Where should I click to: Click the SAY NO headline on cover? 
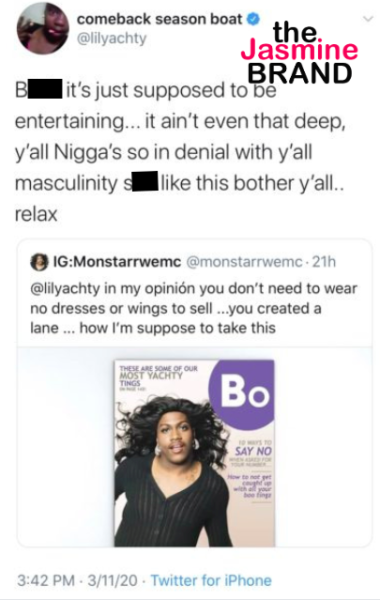point(253,451)
